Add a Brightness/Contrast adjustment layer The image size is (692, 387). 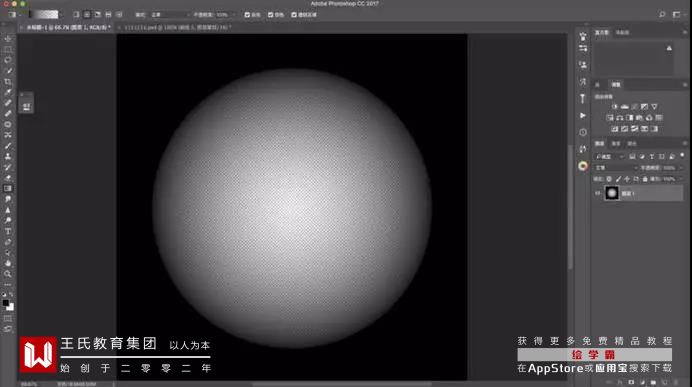pyautogui.click(x=615, y=106)
